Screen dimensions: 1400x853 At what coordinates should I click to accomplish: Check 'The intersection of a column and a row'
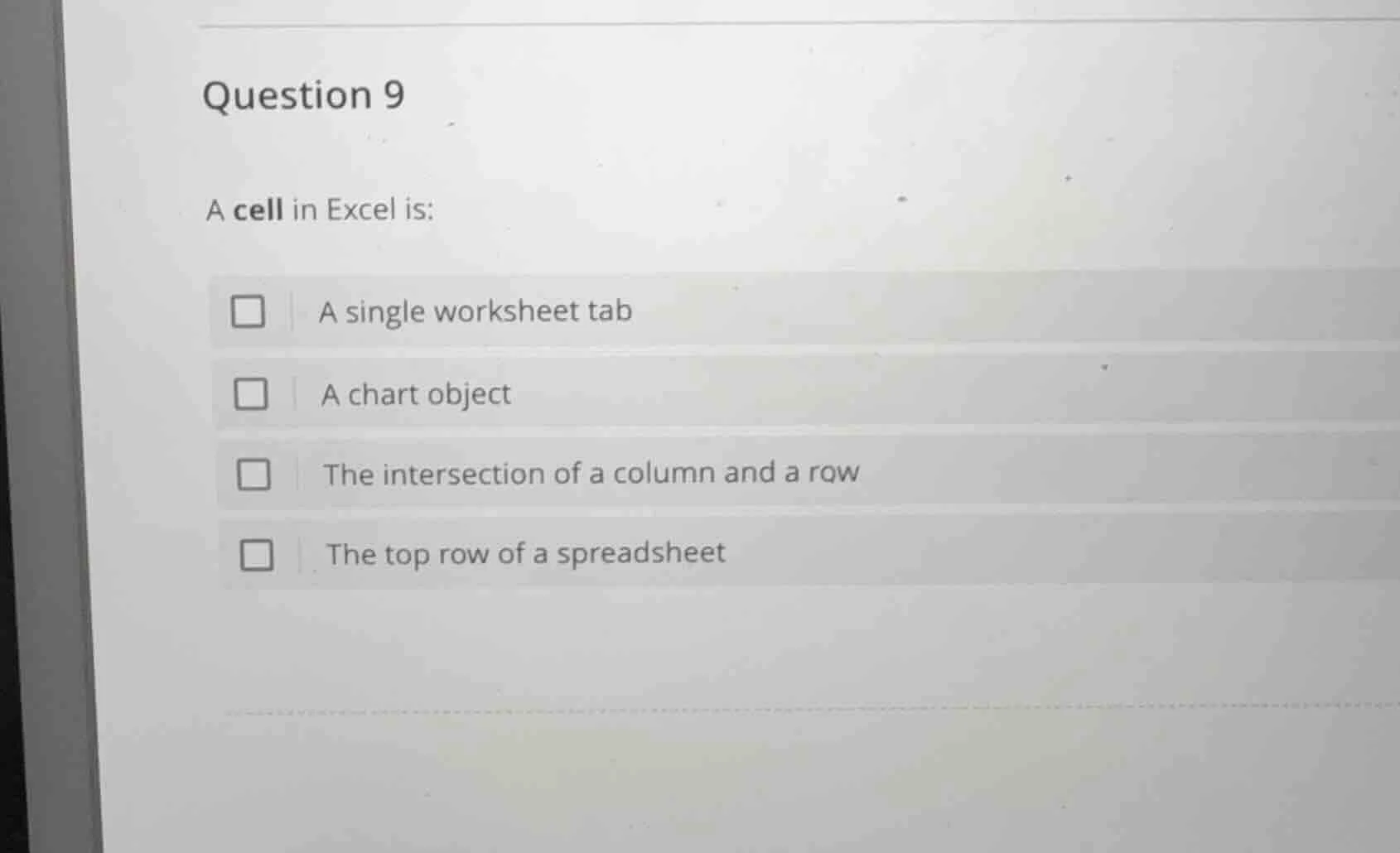tap(255, 472)
